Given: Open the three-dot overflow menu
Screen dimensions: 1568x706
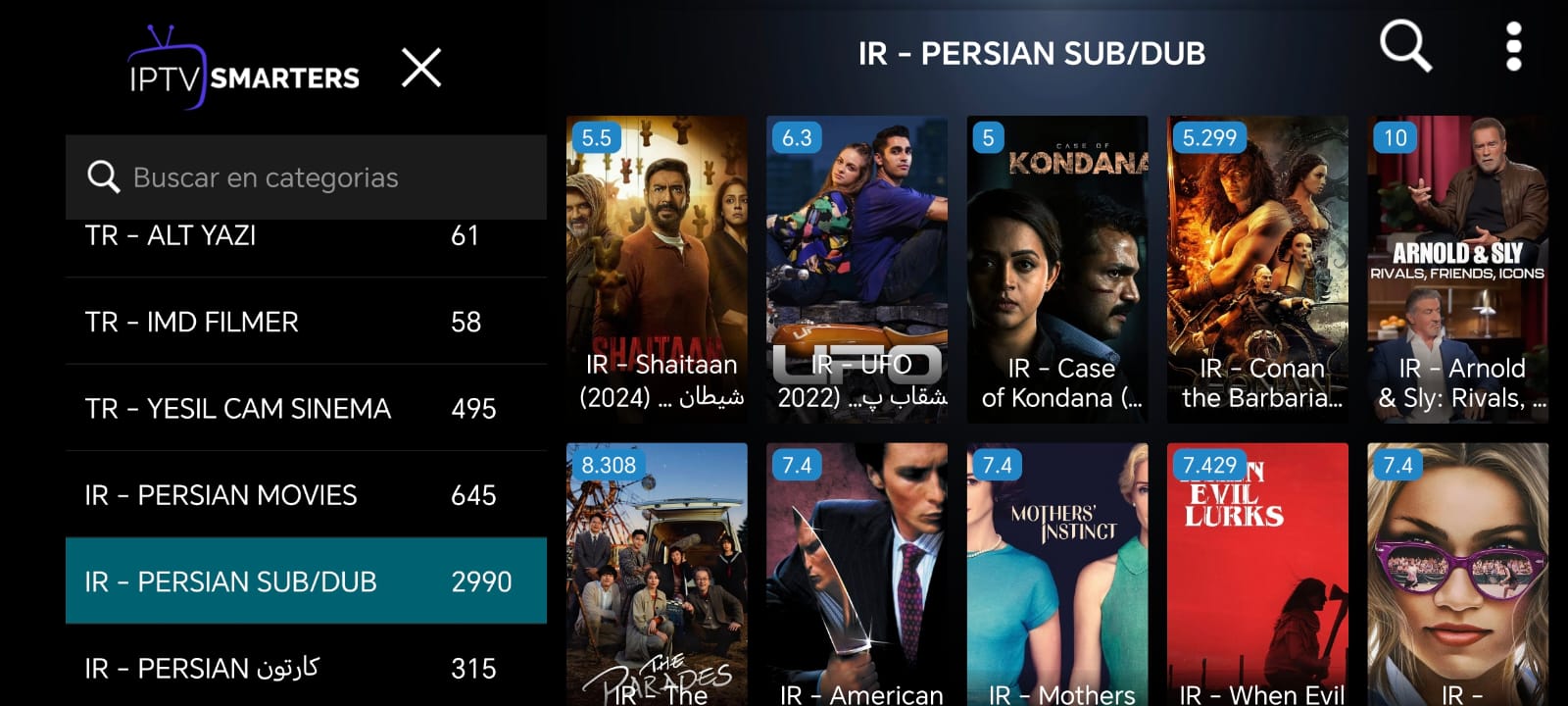Looking at the screenshot, I should click(1514, 46).
